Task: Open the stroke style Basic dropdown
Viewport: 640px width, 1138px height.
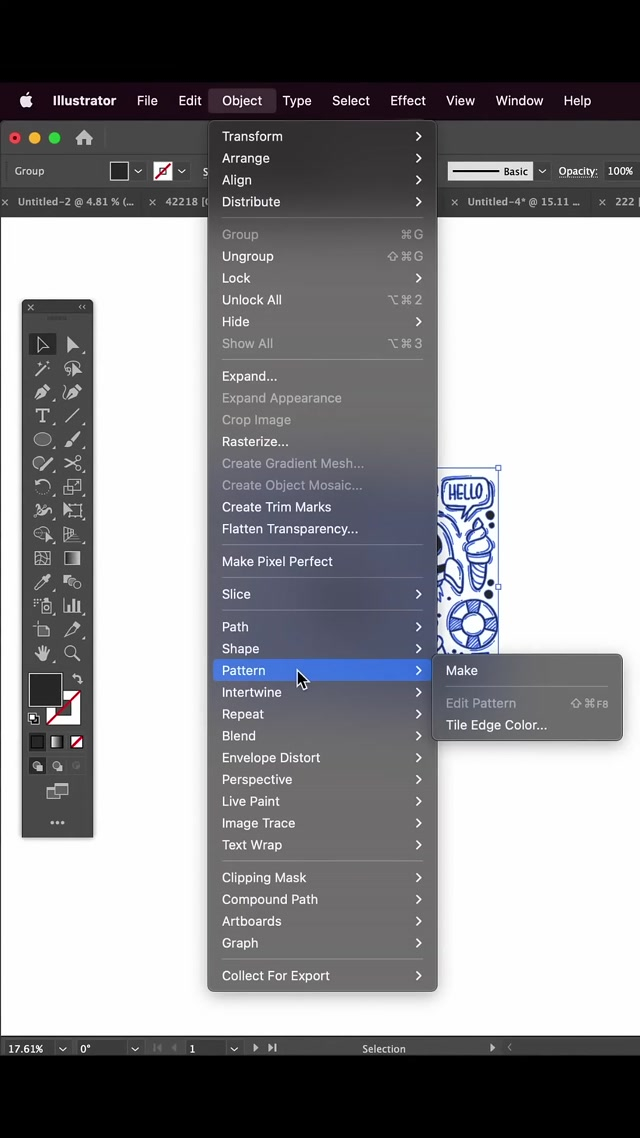Action: tap(542, 171)
